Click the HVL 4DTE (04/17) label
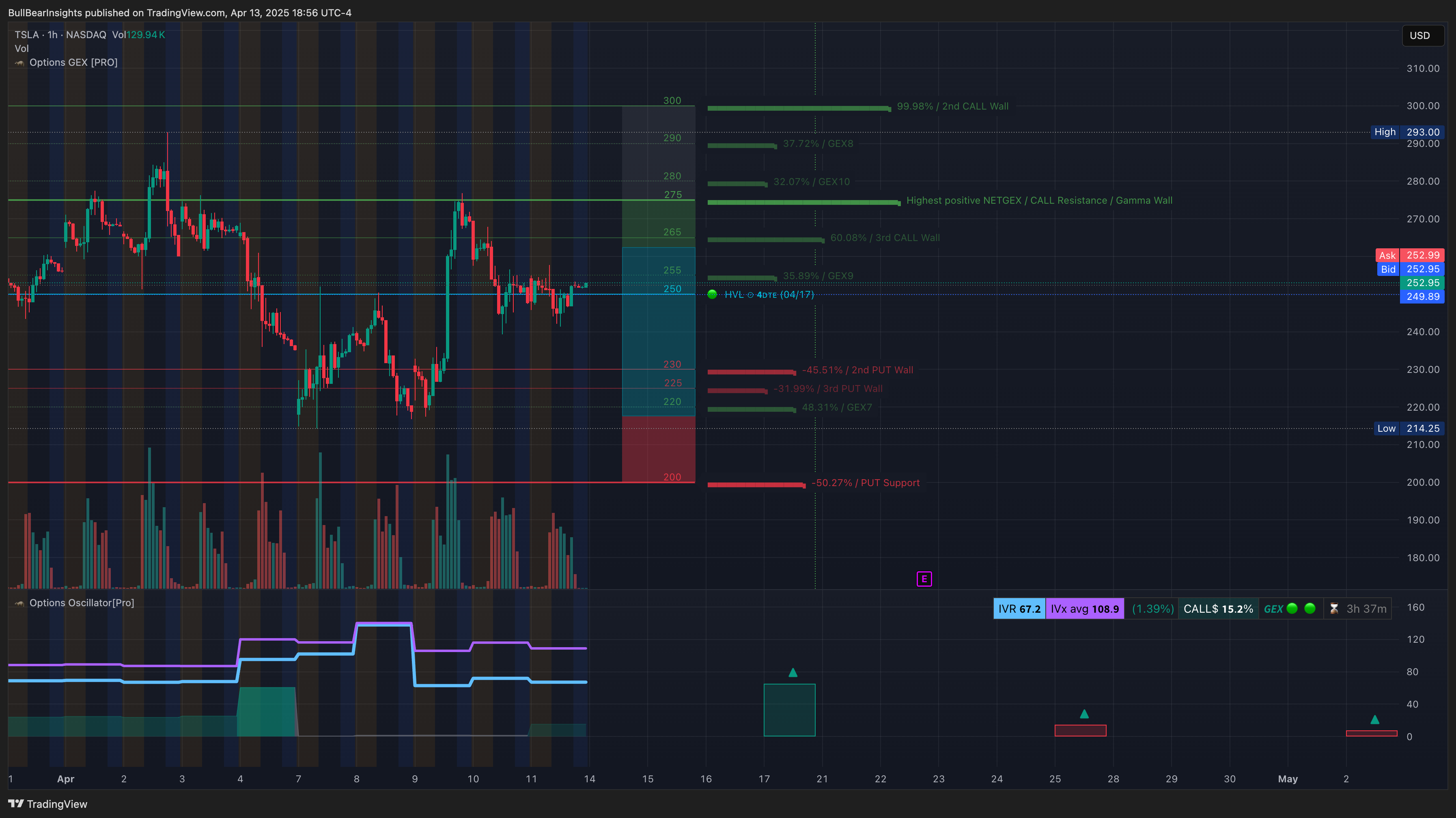Viewport: 1456px width, 818px height. pos(769,295)
